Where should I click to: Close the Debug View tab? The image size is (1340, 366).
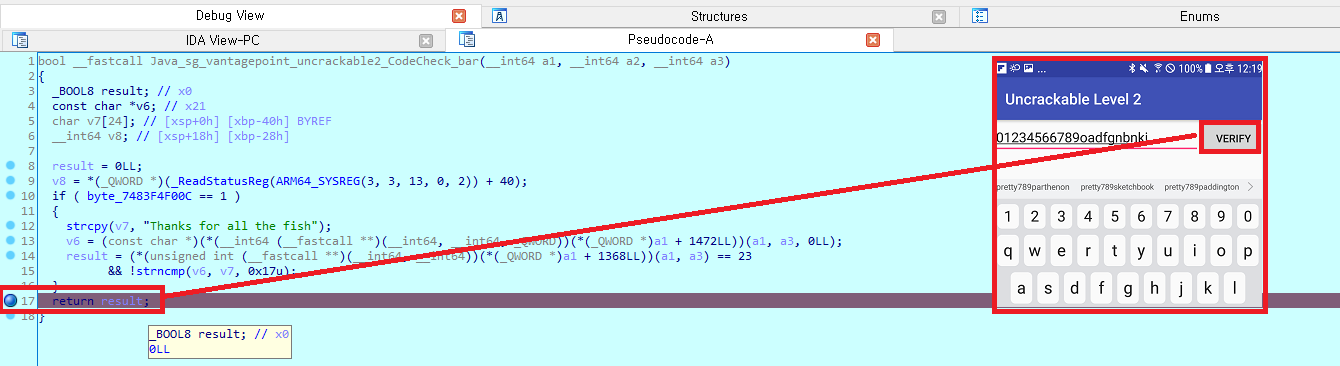(x=459, y=16)
